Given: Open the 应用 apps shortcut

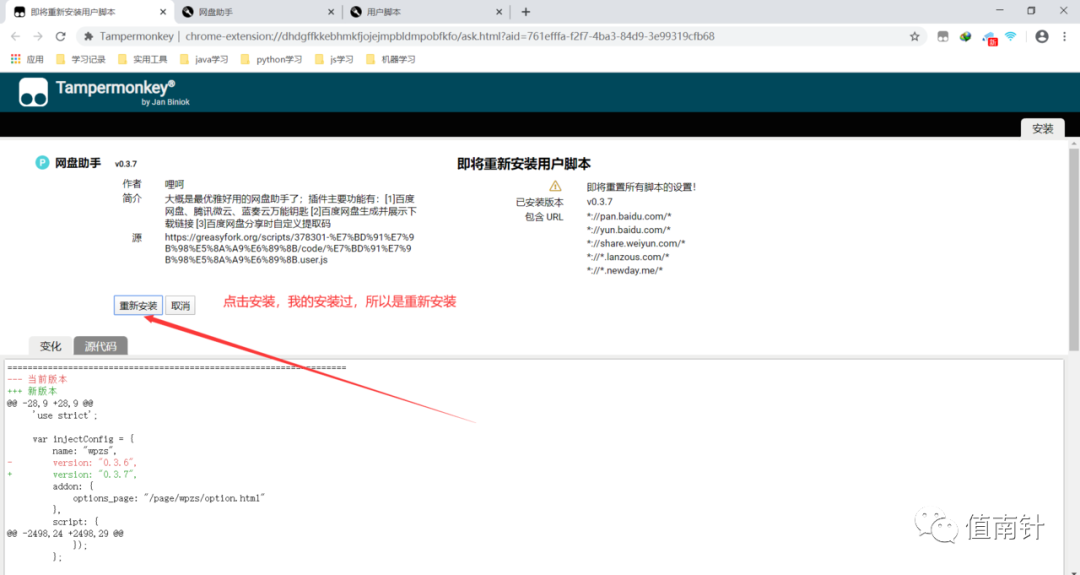Looking at the screenshot, I should 28,59.
